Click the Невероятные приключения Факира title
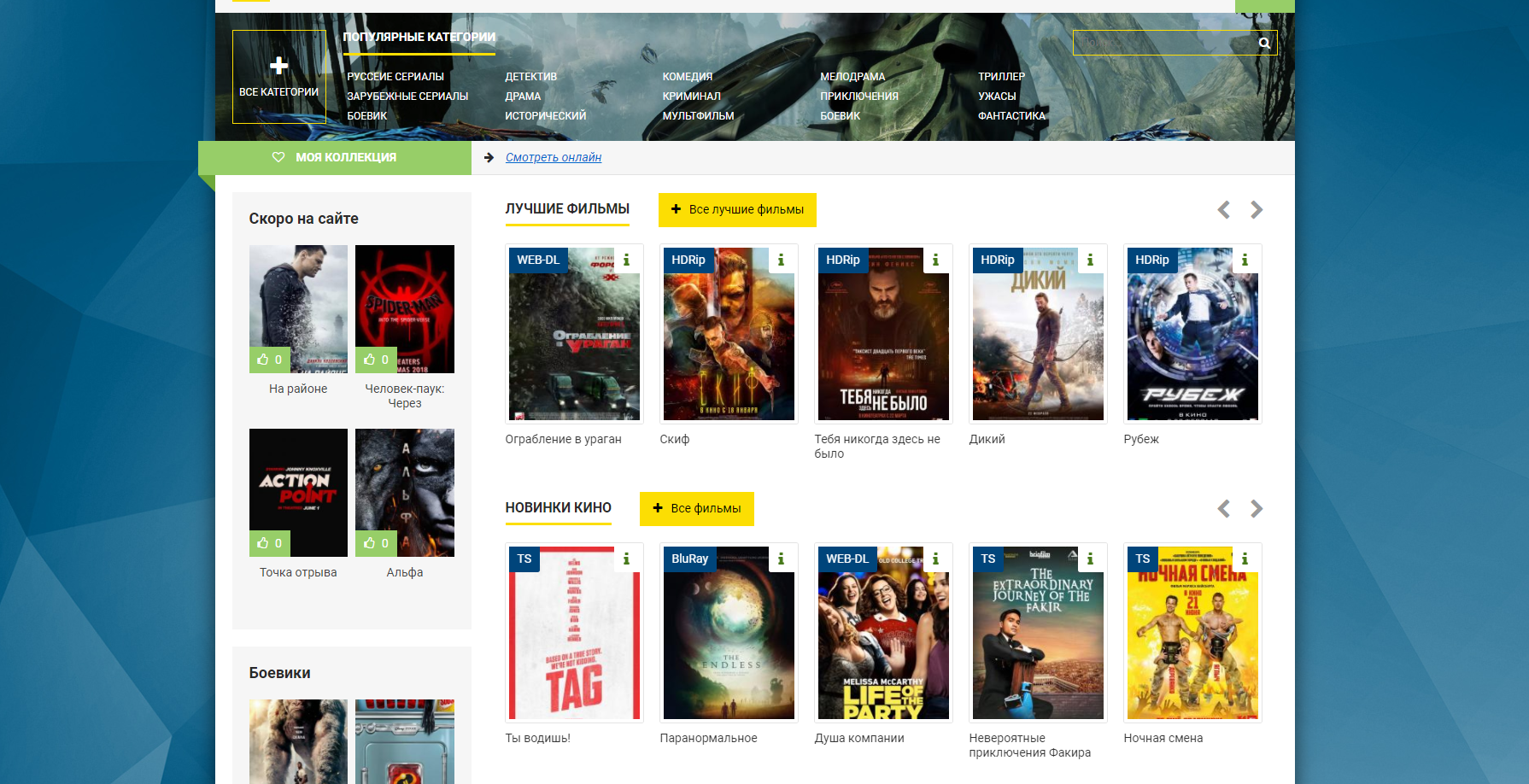1529x784 pixels. click(1029, 745)
